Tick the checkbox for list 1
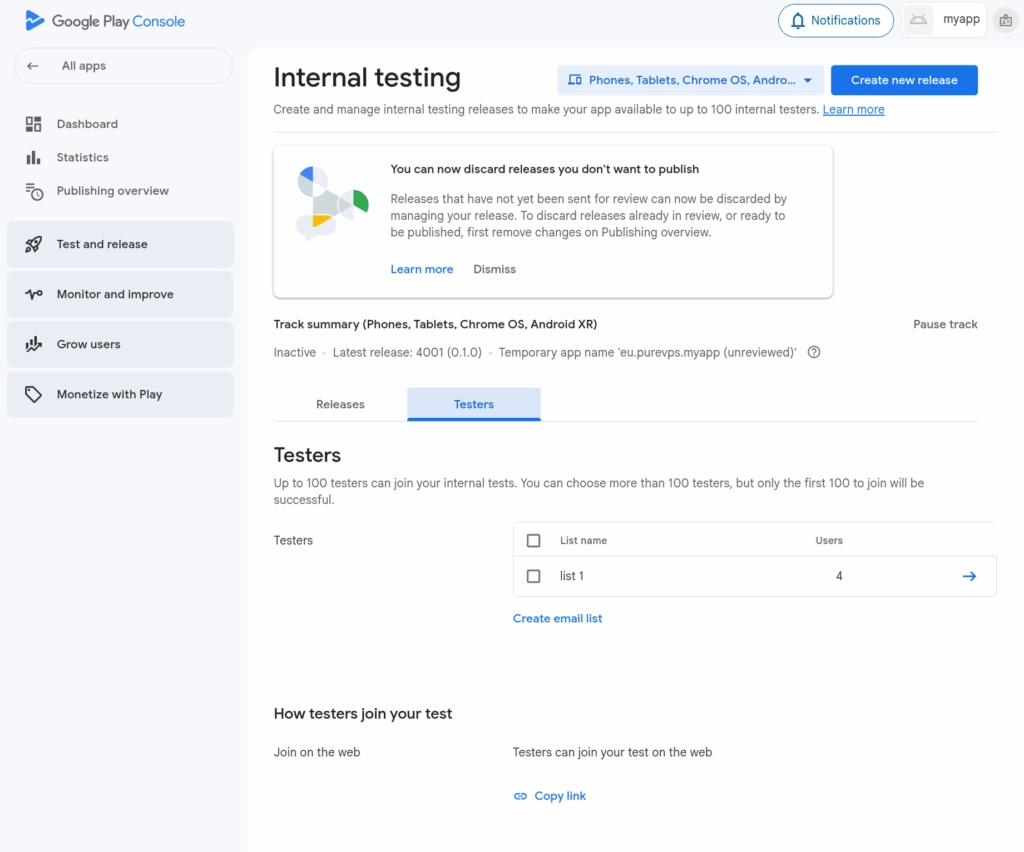 (x=533, y=576)
